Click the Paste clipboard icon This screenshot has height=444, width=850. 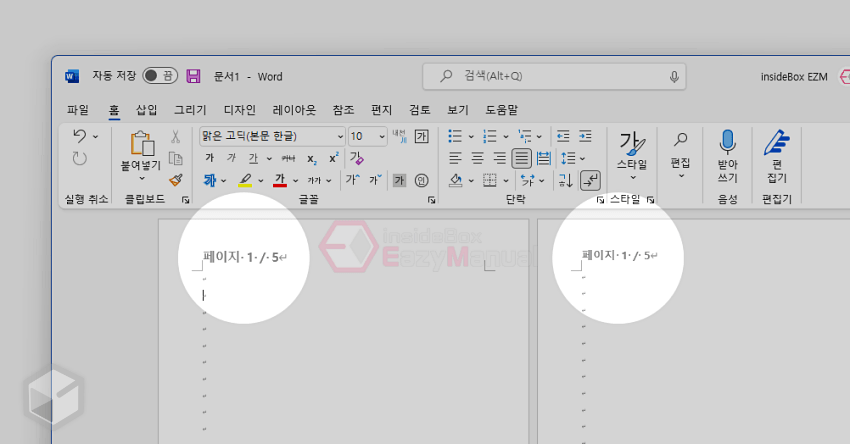142,144
